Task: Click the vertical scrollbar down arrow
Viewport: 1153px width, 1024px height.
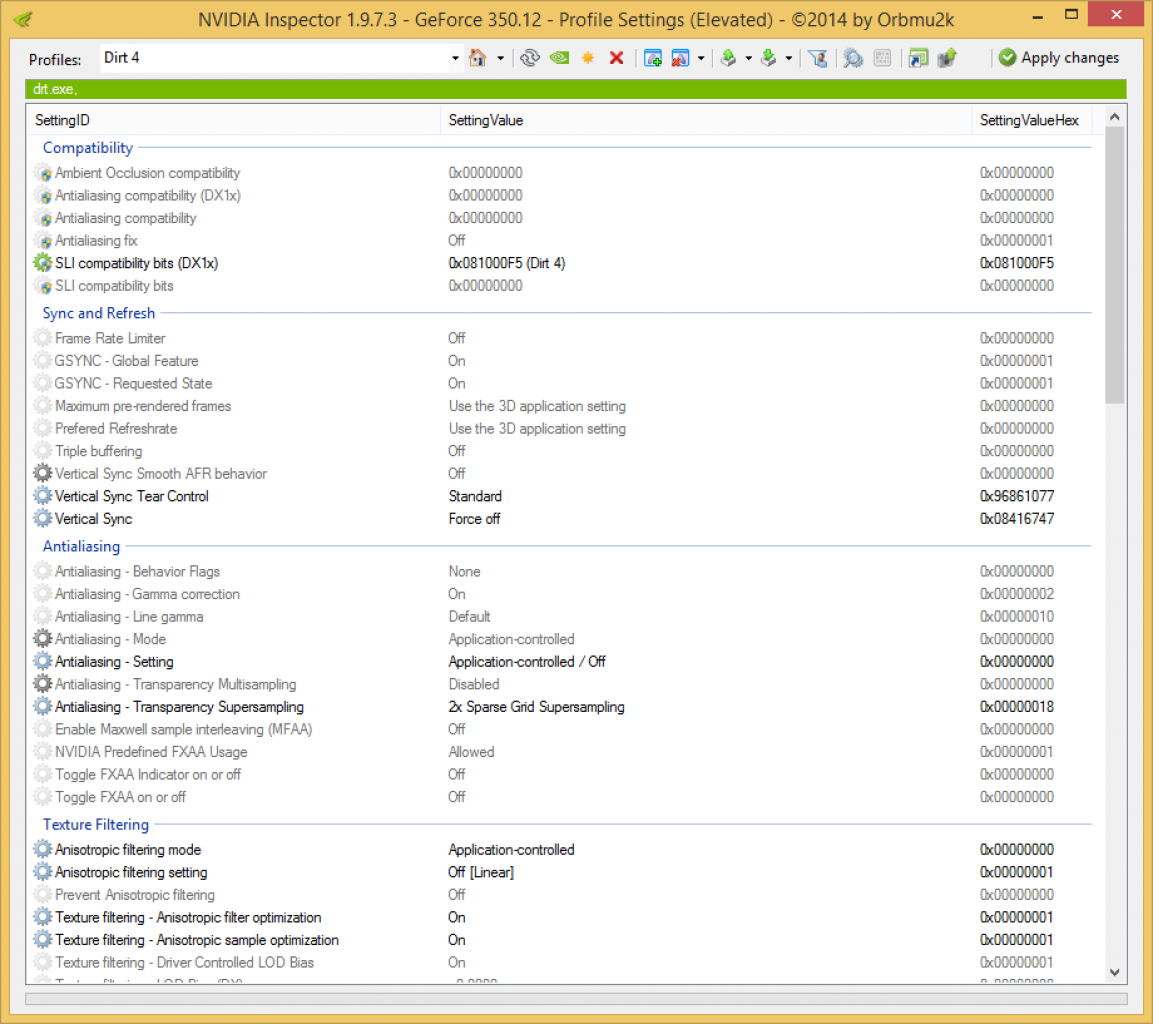Action: point(1115,973)
